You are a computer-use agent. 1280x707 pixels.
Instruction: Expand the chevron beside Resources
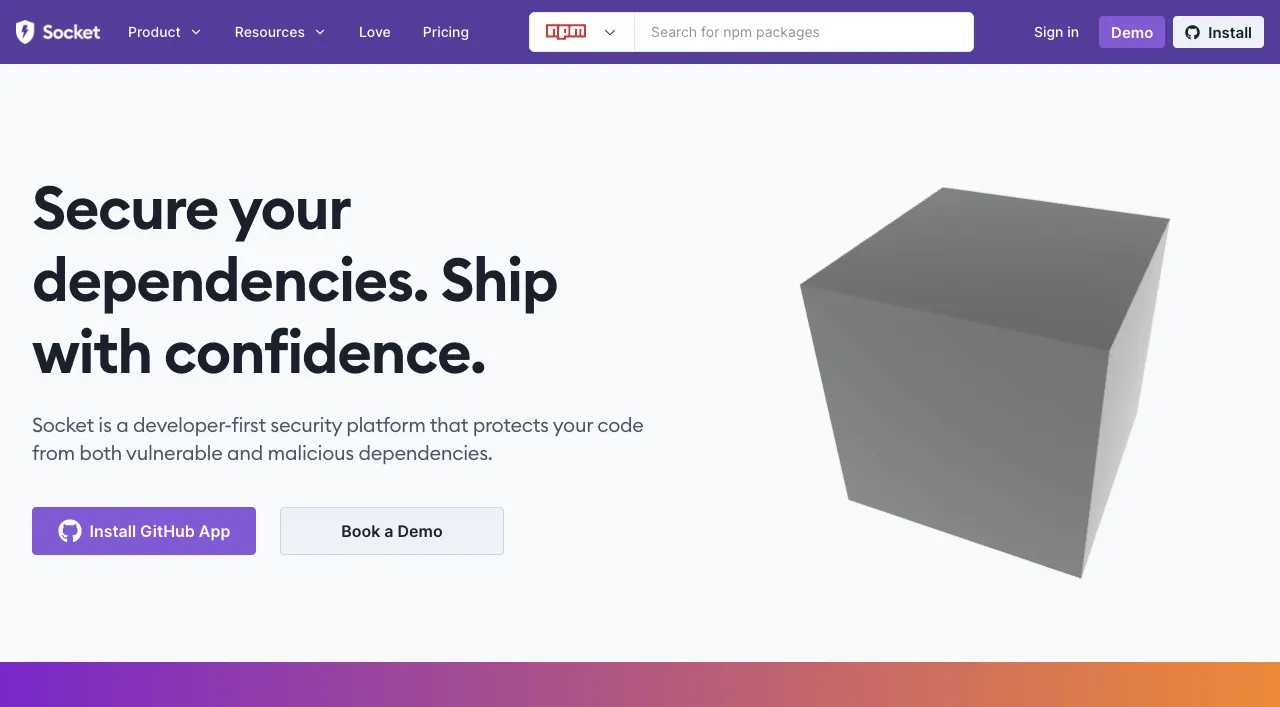click(x=320, y=32)
